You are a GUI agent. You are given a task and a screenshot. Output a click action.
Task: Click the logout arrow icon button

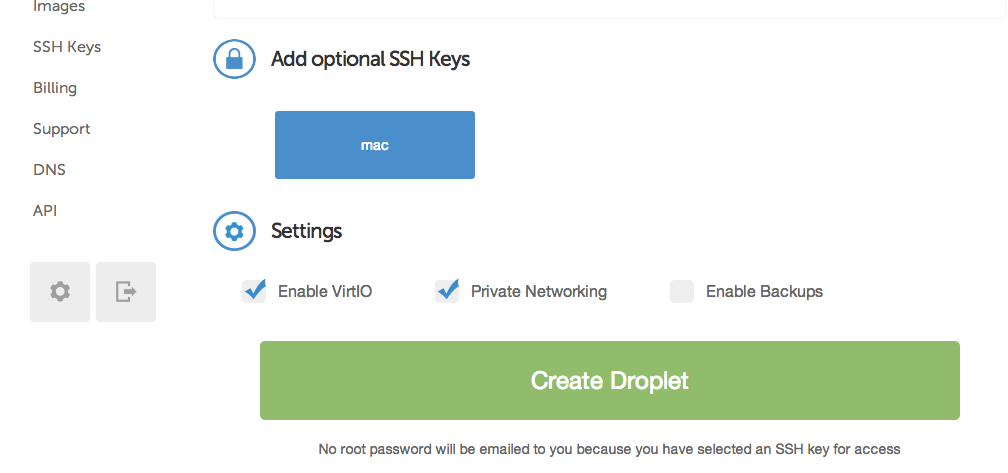[126, 292]
